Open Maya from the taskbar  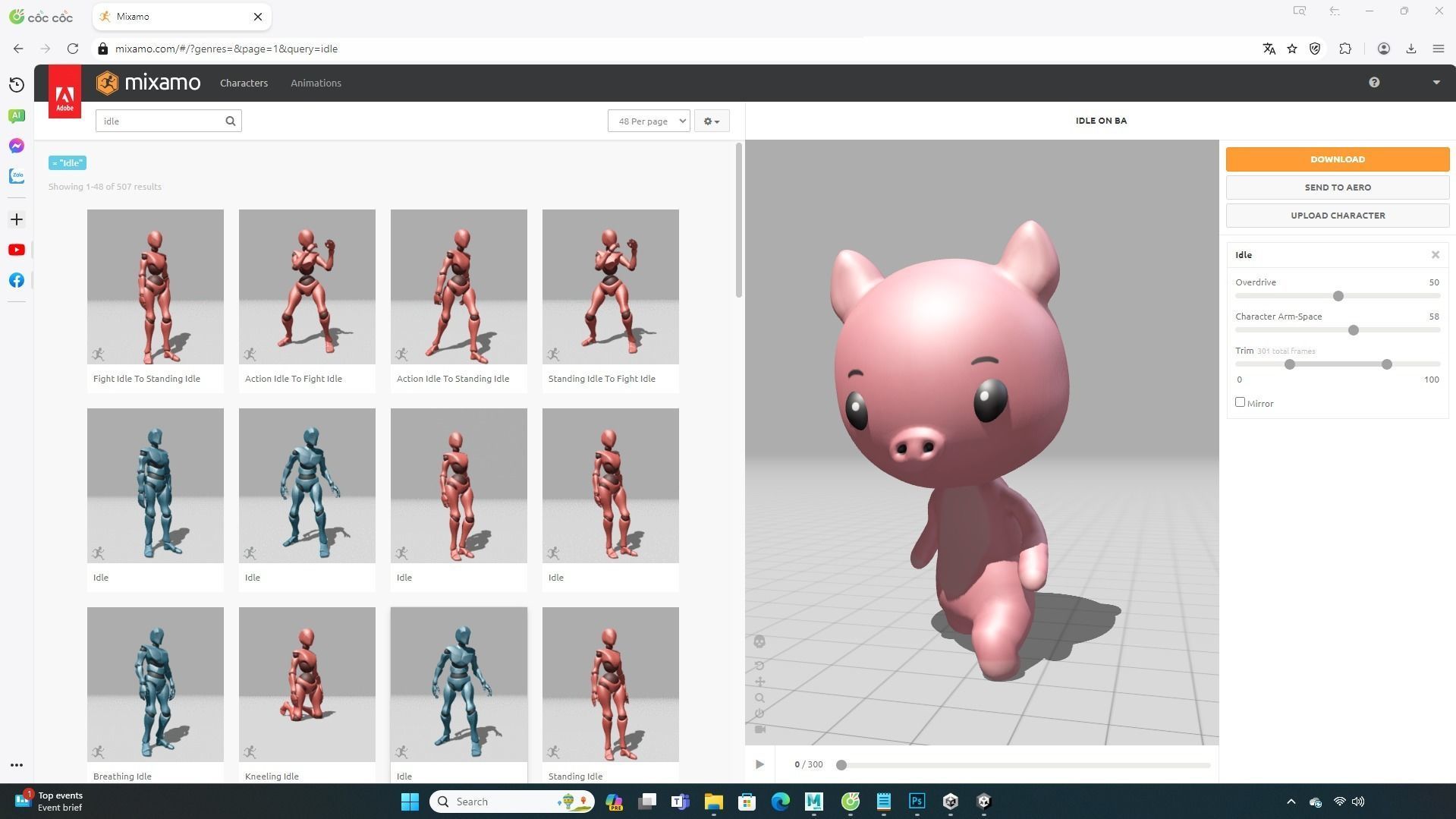click(x=814, y=802)
